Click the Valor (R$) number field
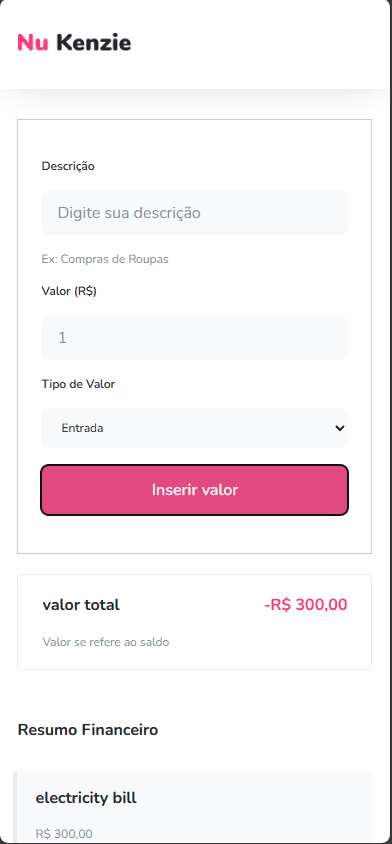The width and height of the screenshot is (392, 844). click(x=194, y=337)
